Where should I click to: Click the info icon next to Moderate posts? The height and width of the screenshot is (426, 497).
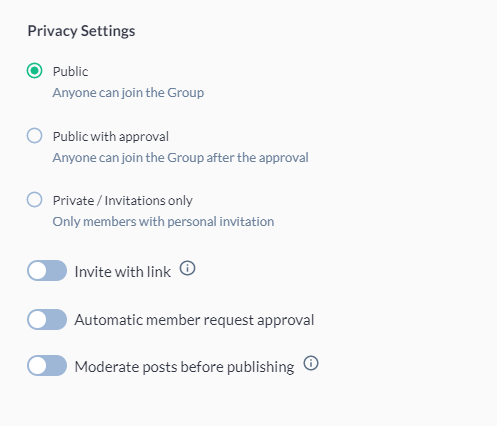pos(311,363)
